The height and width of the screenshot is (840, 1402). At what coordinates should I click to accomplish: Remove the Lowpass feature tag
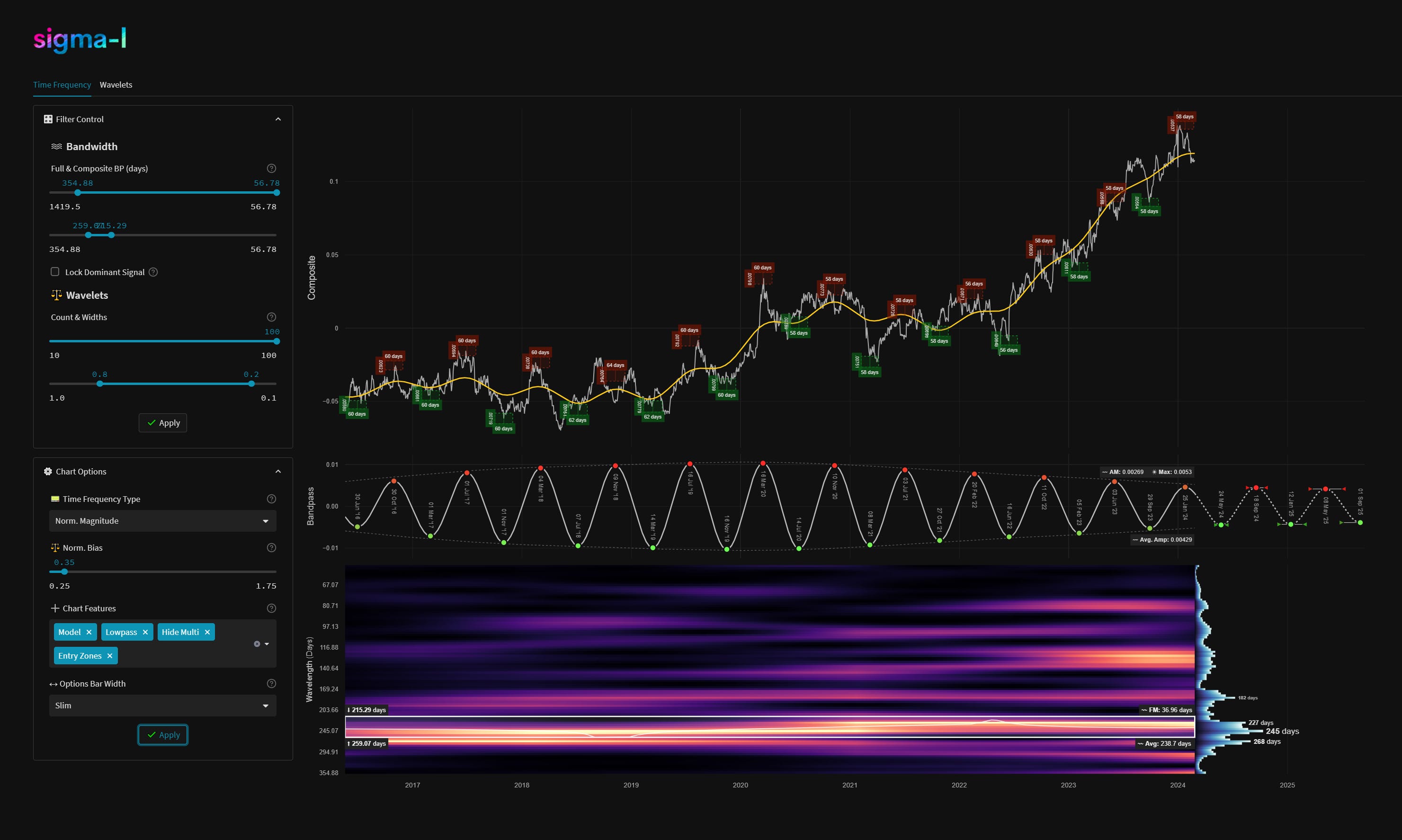[145, 632]
